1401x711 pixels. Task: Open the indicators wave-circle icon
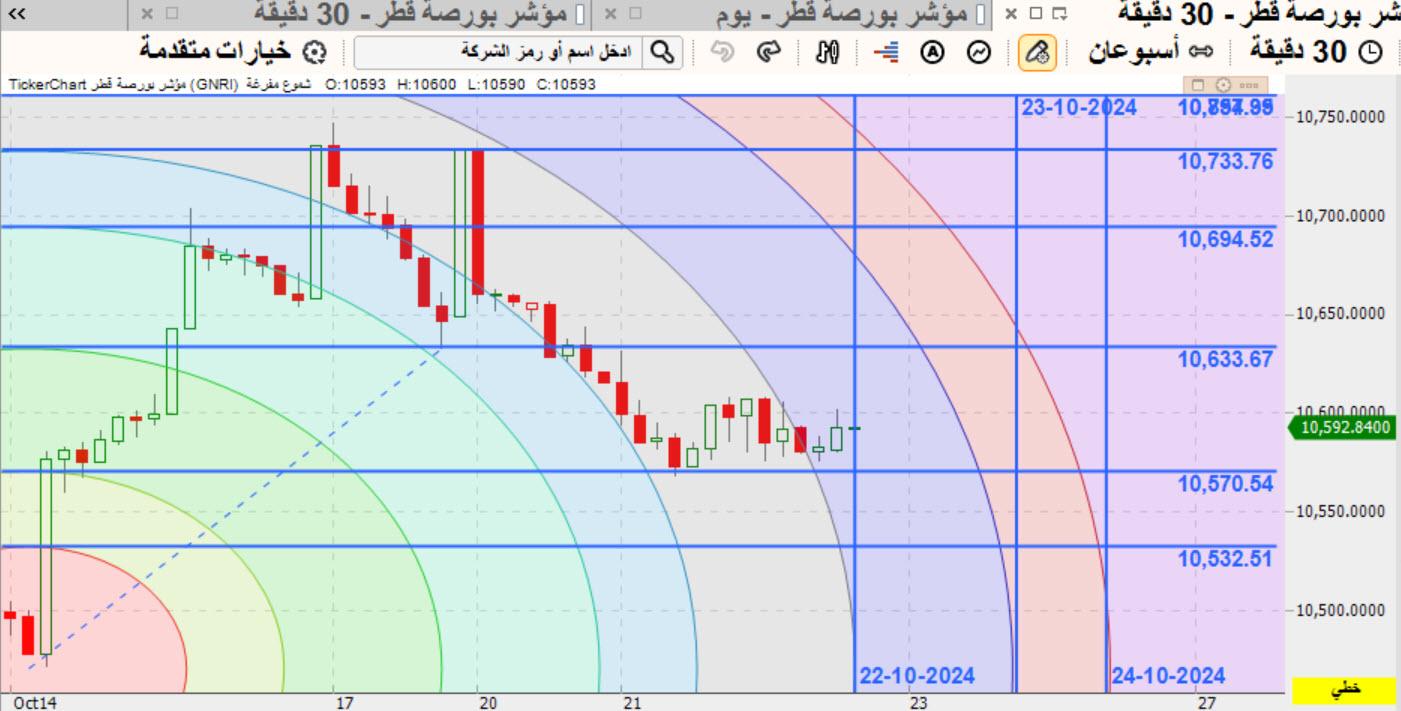[x=980, y=52]
